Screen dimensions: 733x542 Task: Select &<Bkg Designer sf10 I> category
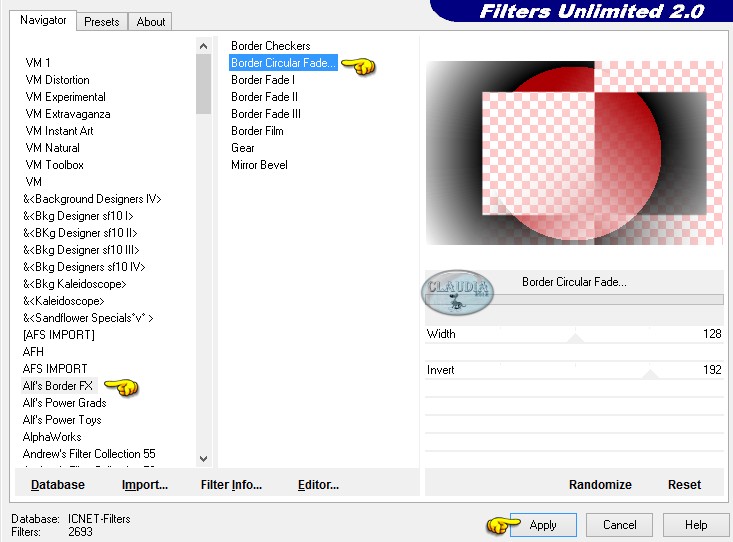pyautogui.click(x=78, y=216)
